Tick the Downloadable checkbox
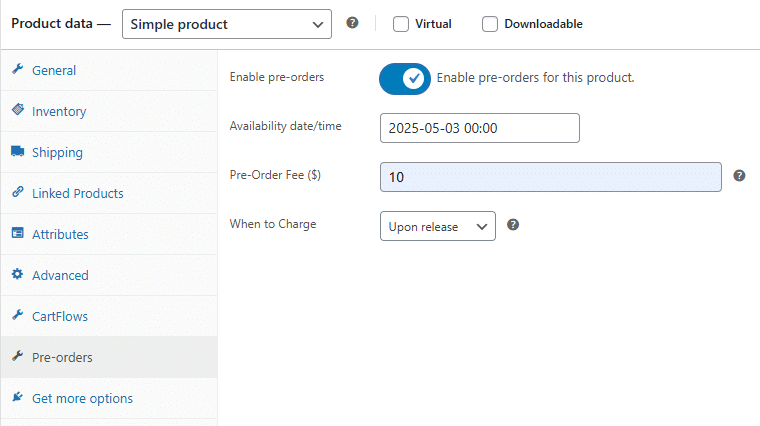 [x=490, y=24]
